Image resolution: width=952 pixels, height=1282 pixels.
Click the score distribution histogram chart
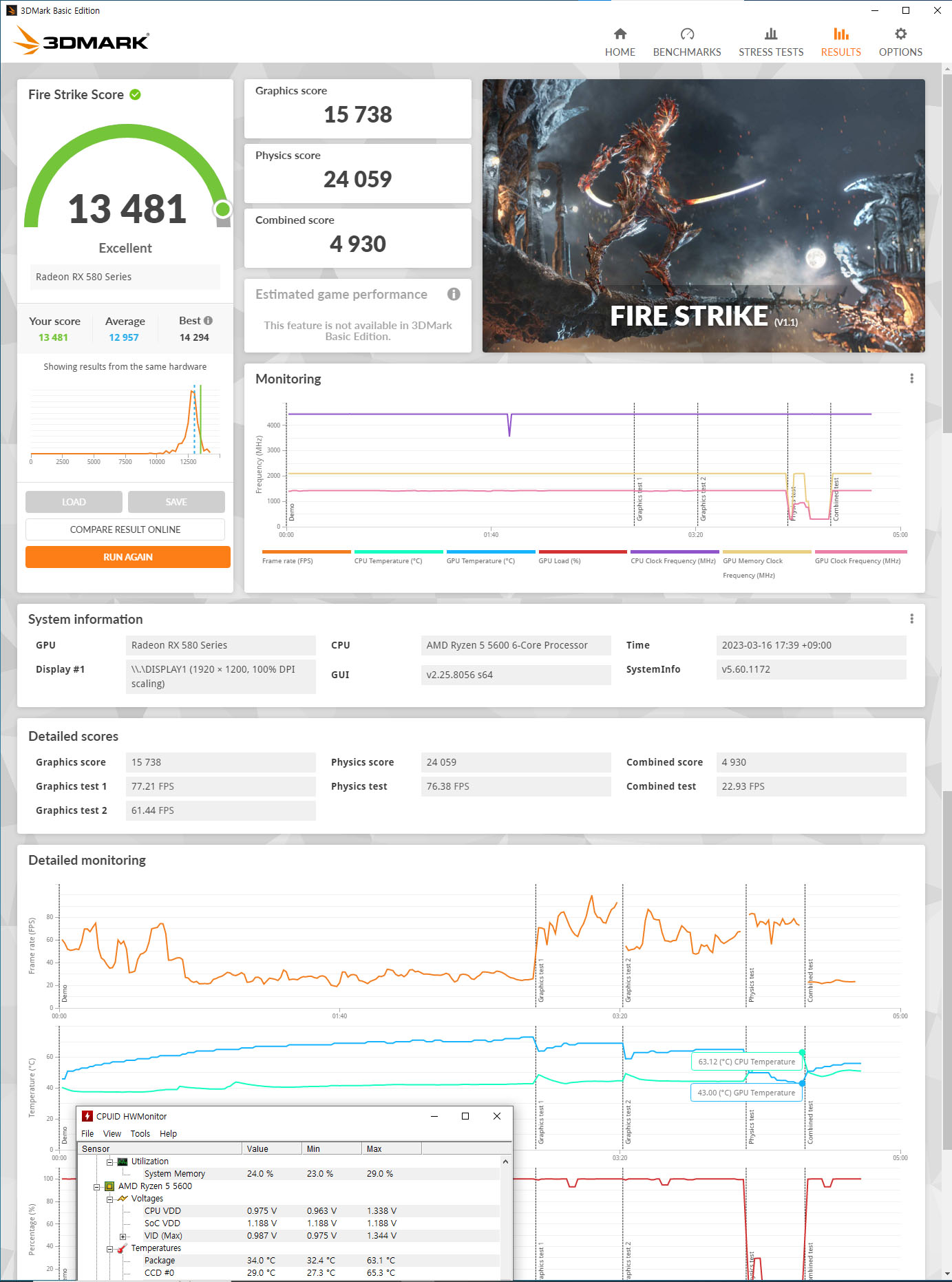coord(125,423)
